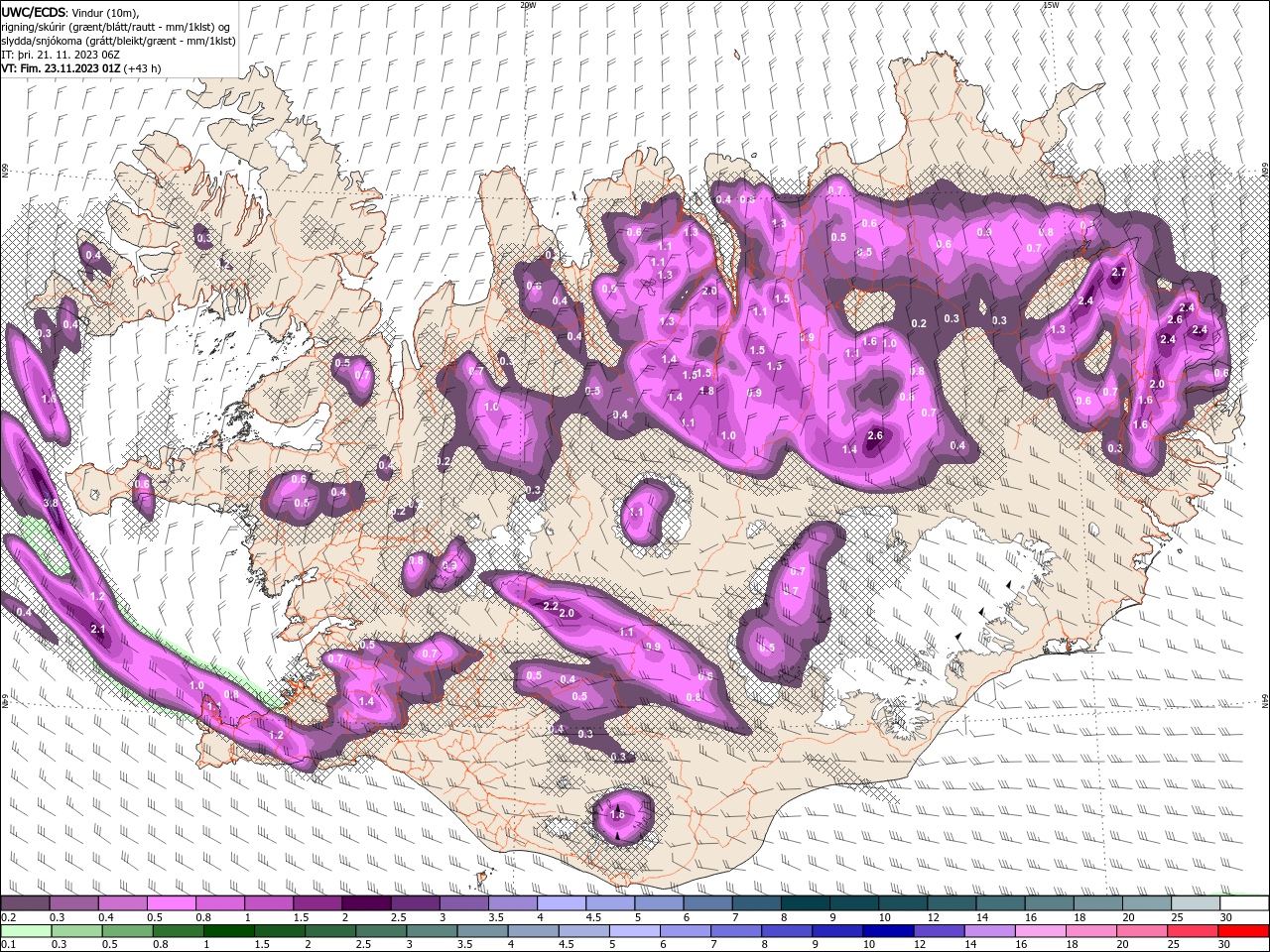Select the lilac 14 swatch in lower legend
The image size is (1270, 952).
pyautogui.click(x=988, y=930)
